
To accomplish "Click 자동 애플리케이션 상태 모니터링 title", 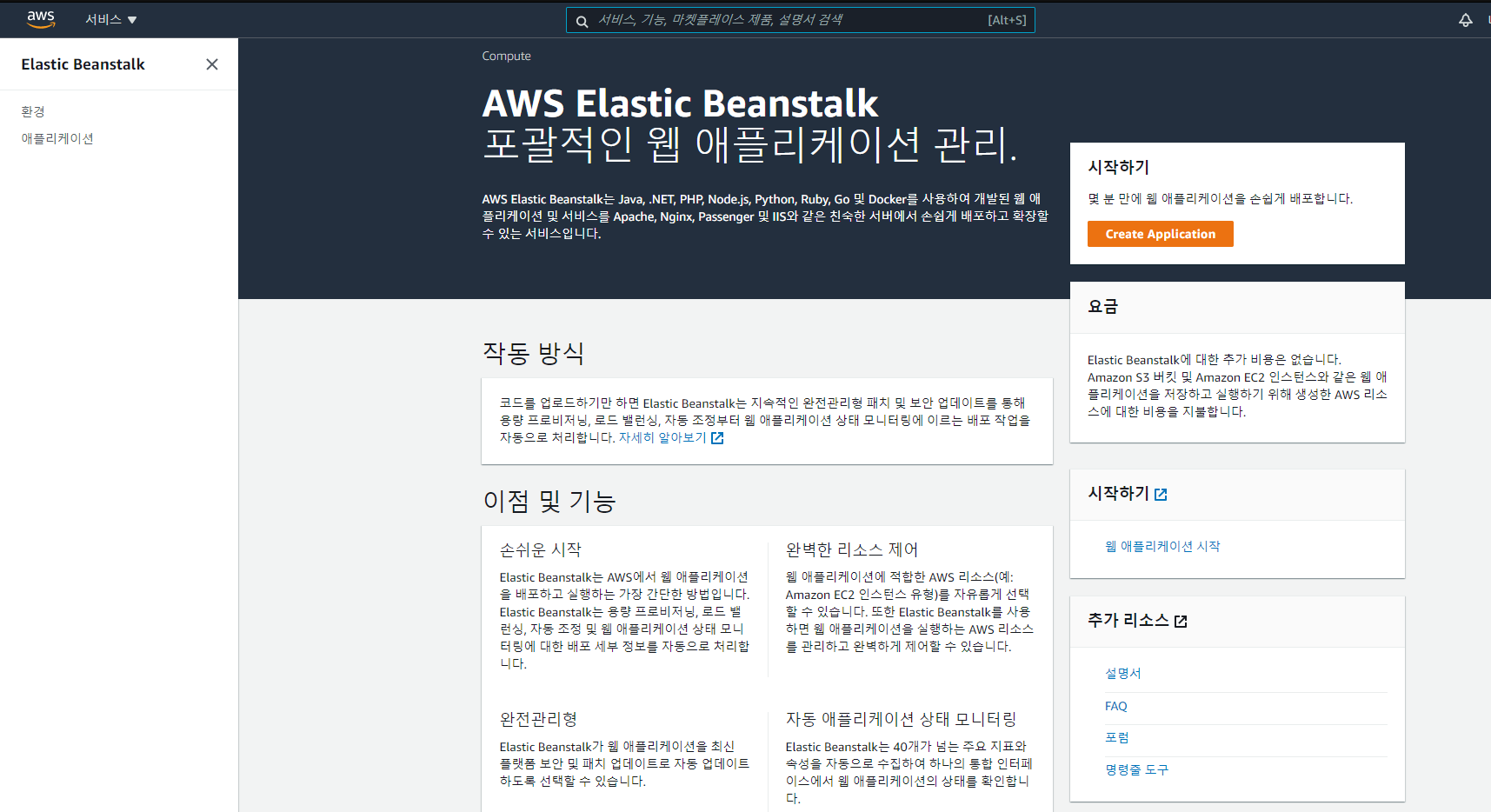I will point(901,719).
